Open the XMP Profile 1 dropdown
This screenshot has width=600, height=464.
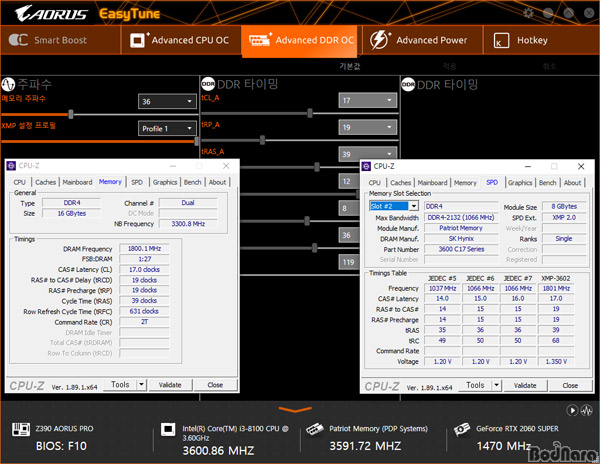coord(167,129)
